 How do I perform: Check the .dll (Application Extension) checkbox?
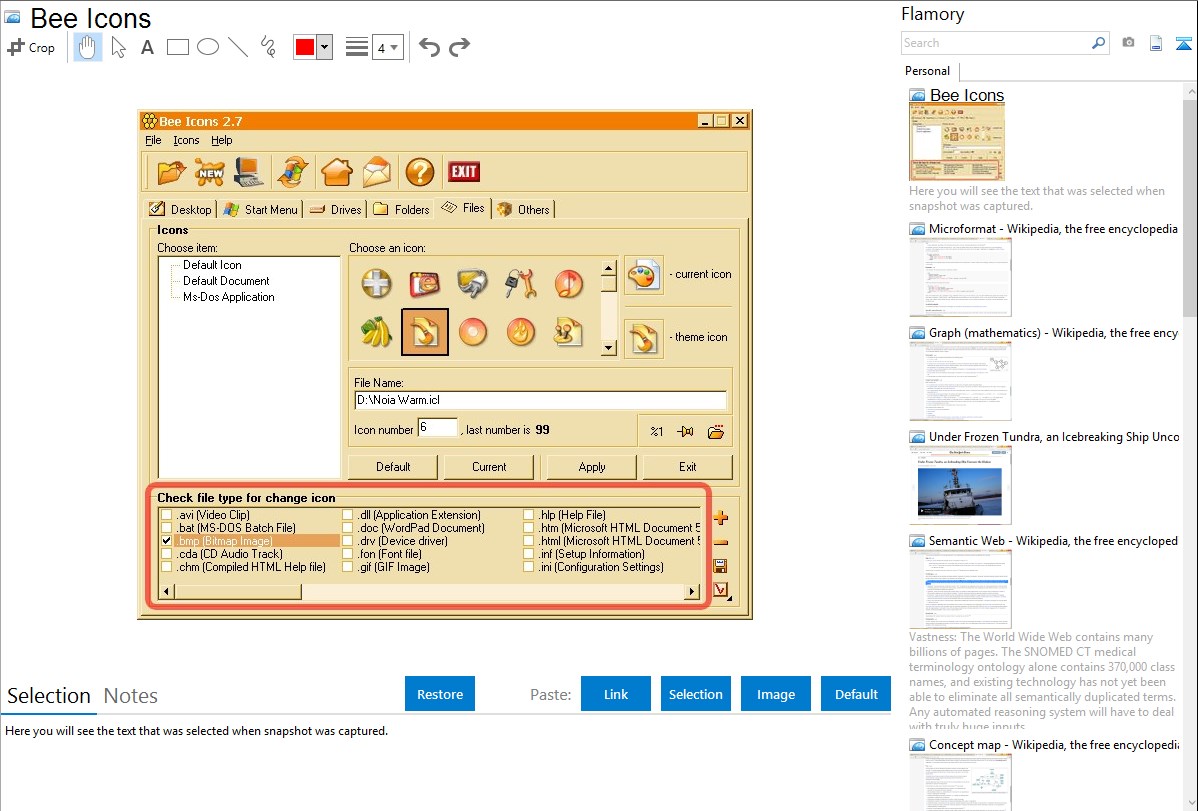tap(348, 515)
